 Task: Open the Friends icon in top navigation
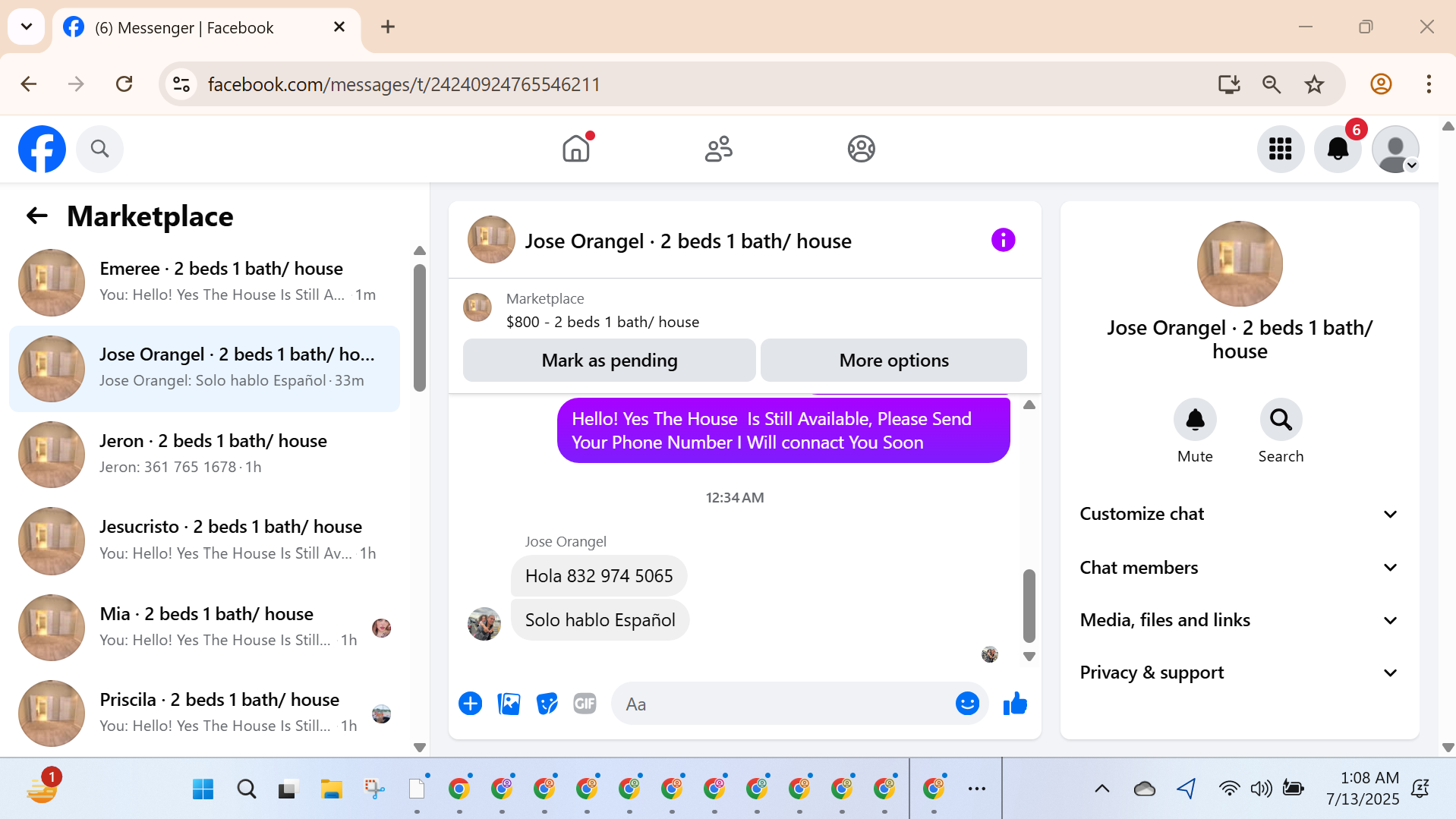(x=718, y=148)
